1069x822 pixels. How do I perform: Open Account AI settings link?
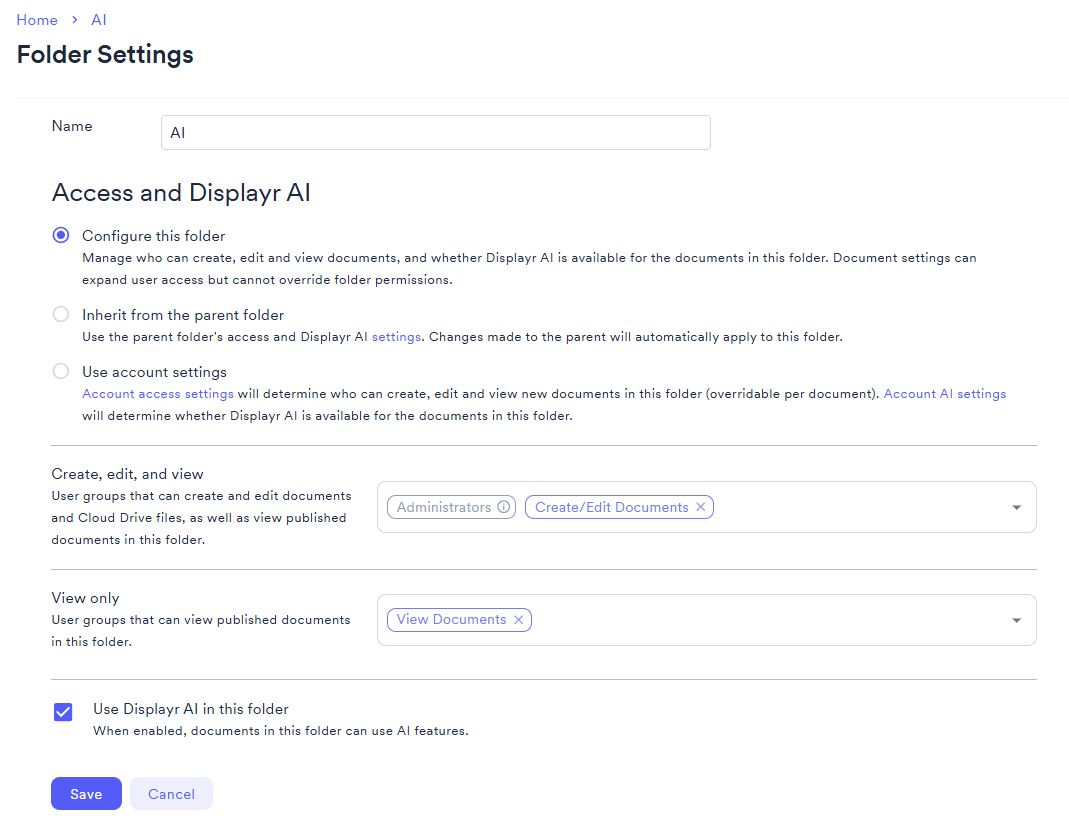(944, 394)
